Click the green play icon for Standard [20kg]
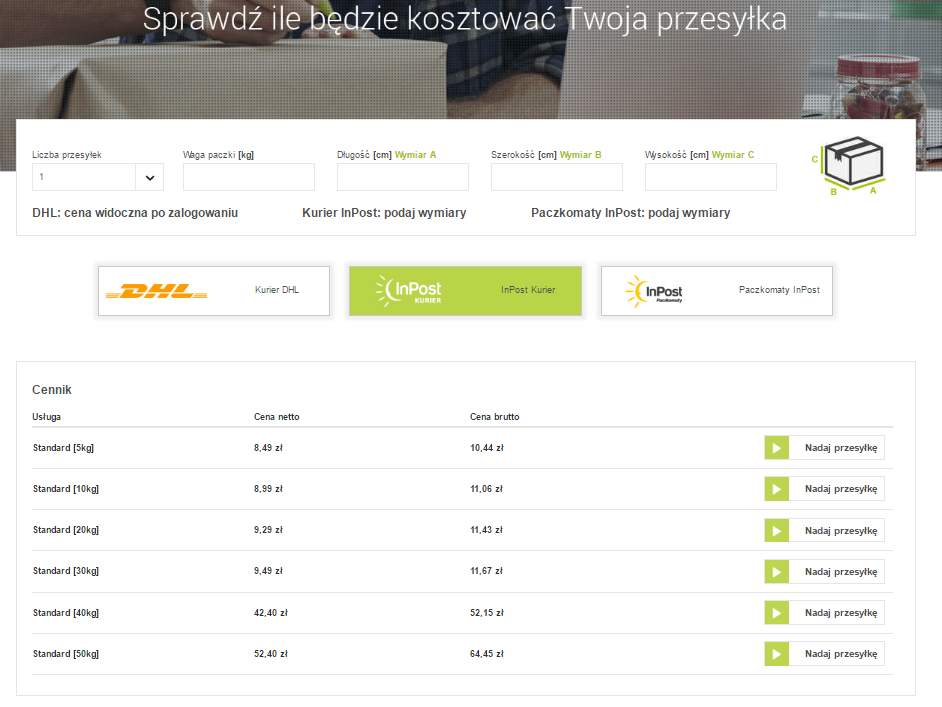 777,530
